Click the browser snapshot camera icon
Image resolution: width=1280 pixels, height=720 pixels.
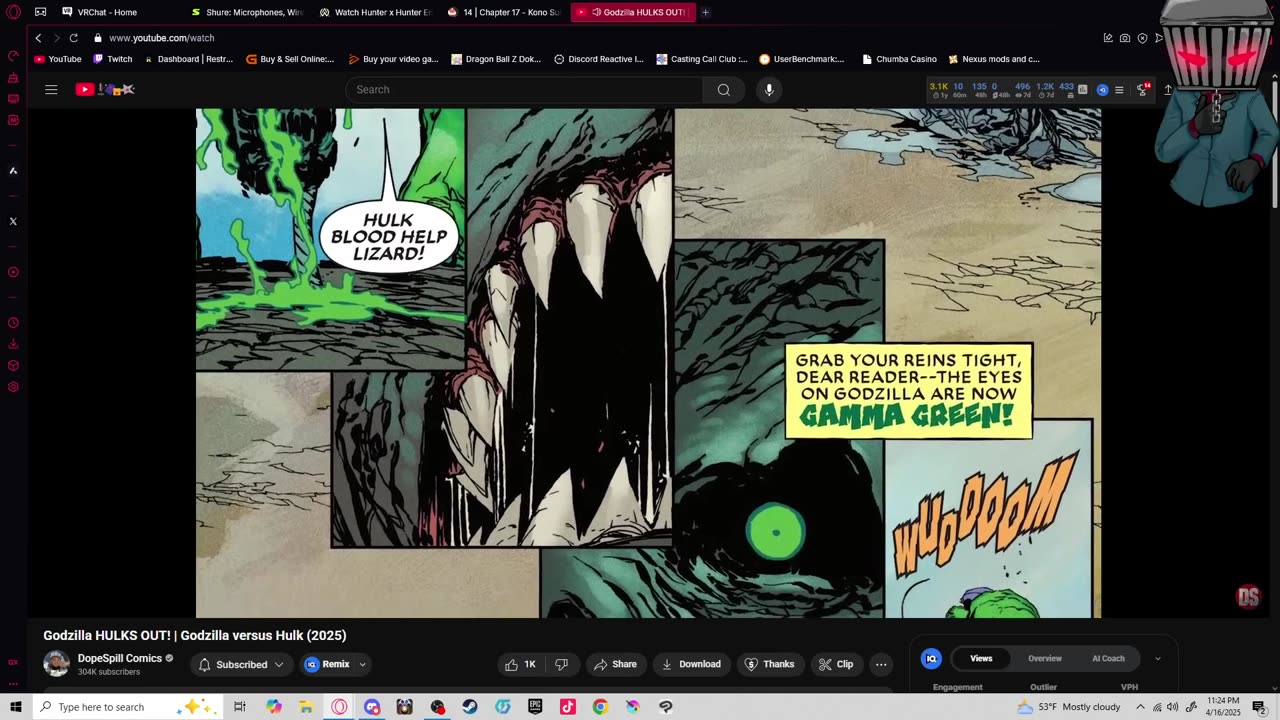pos(1125,38)
